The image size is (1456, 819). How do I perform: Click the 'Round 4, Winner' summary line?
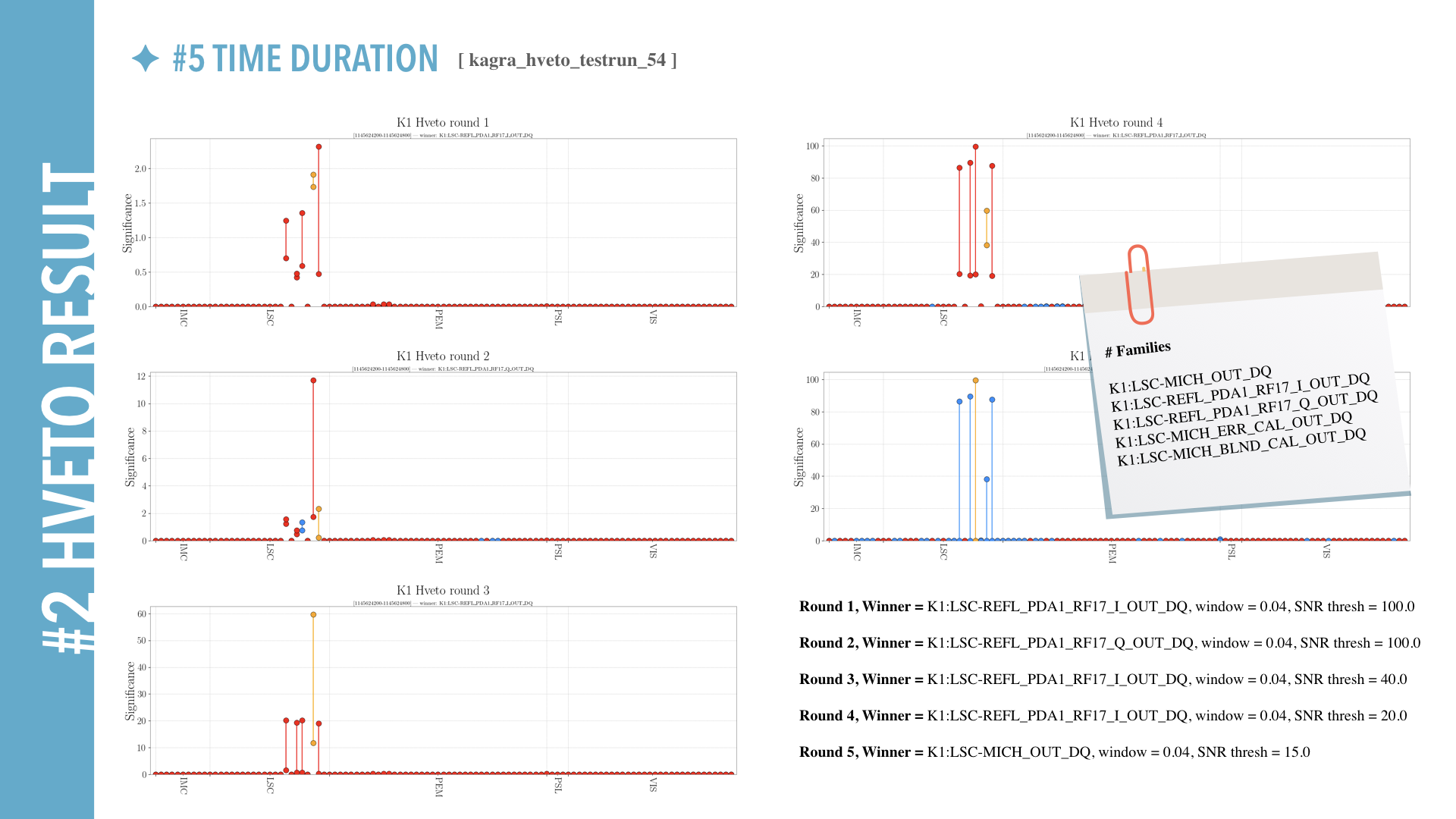(1103, 716)
